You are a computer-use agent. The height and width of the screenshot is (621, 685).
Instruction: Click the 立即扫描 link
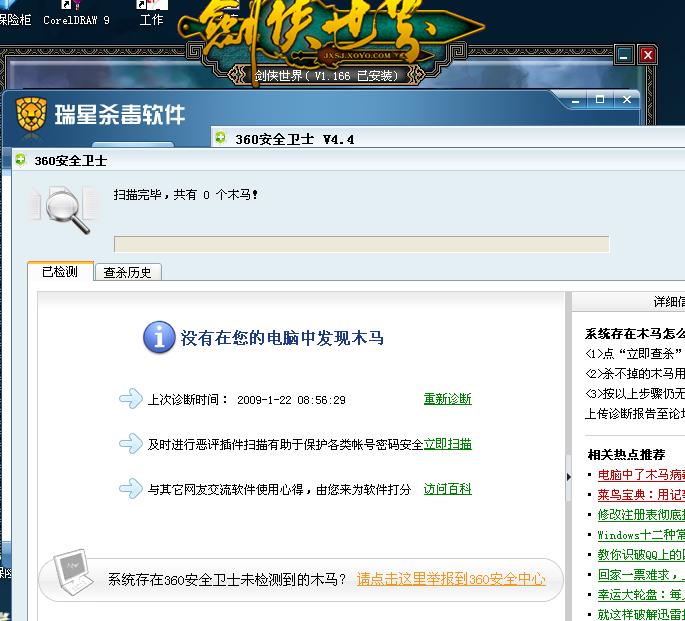448,444
